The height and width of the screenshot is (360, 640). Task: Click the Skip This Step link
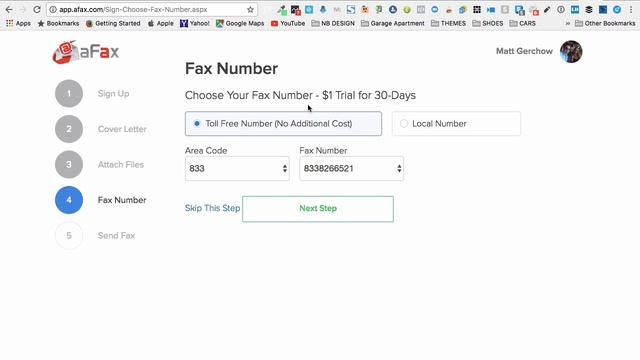[x=212, y=208]
